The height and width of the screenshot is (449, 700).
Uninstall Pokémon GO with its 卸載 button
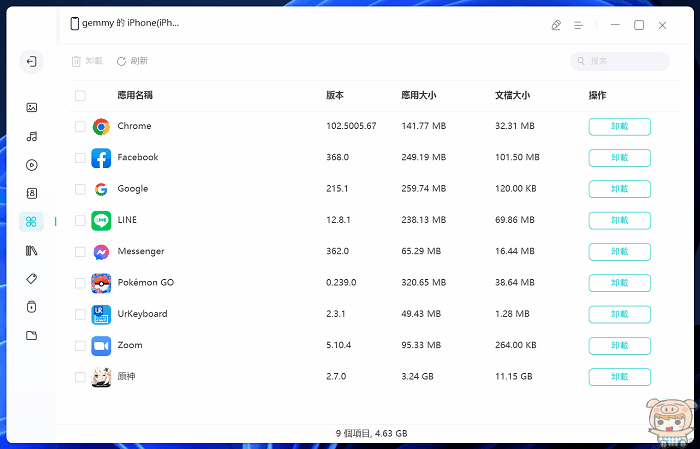[620, 283]
